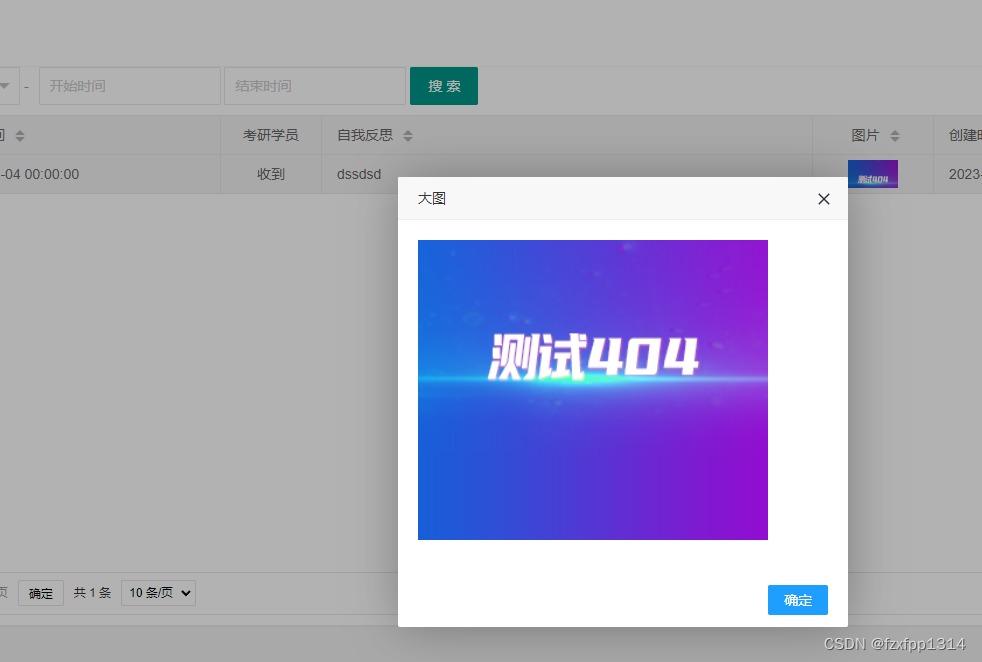Image resolution: width=982 pixels, height=662 pixels.
Task: Confirm the dialog with the blue 确定 button
Action: coord(797,600)
